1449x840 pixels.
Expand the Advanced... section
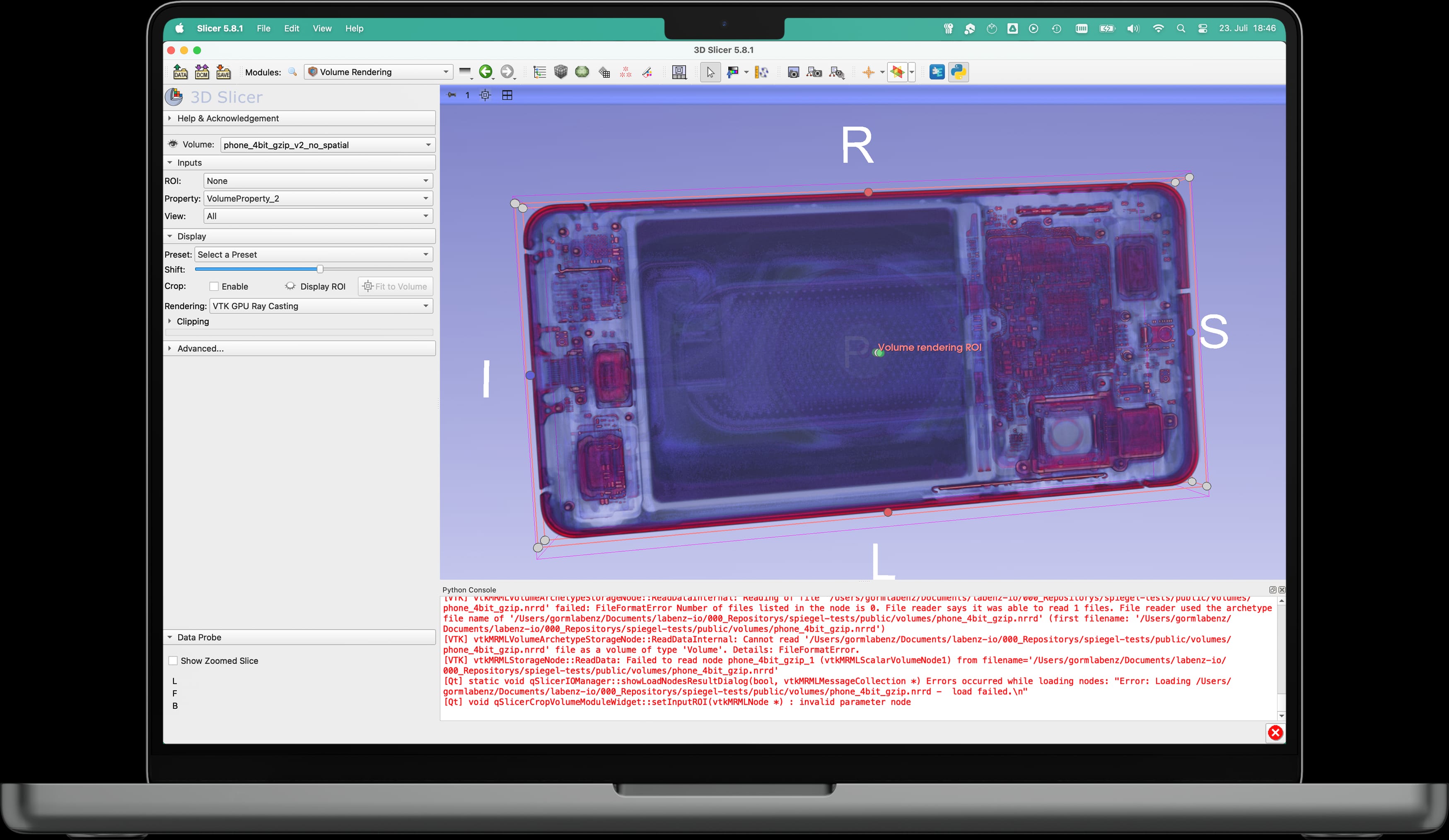(x=299, y=348)
